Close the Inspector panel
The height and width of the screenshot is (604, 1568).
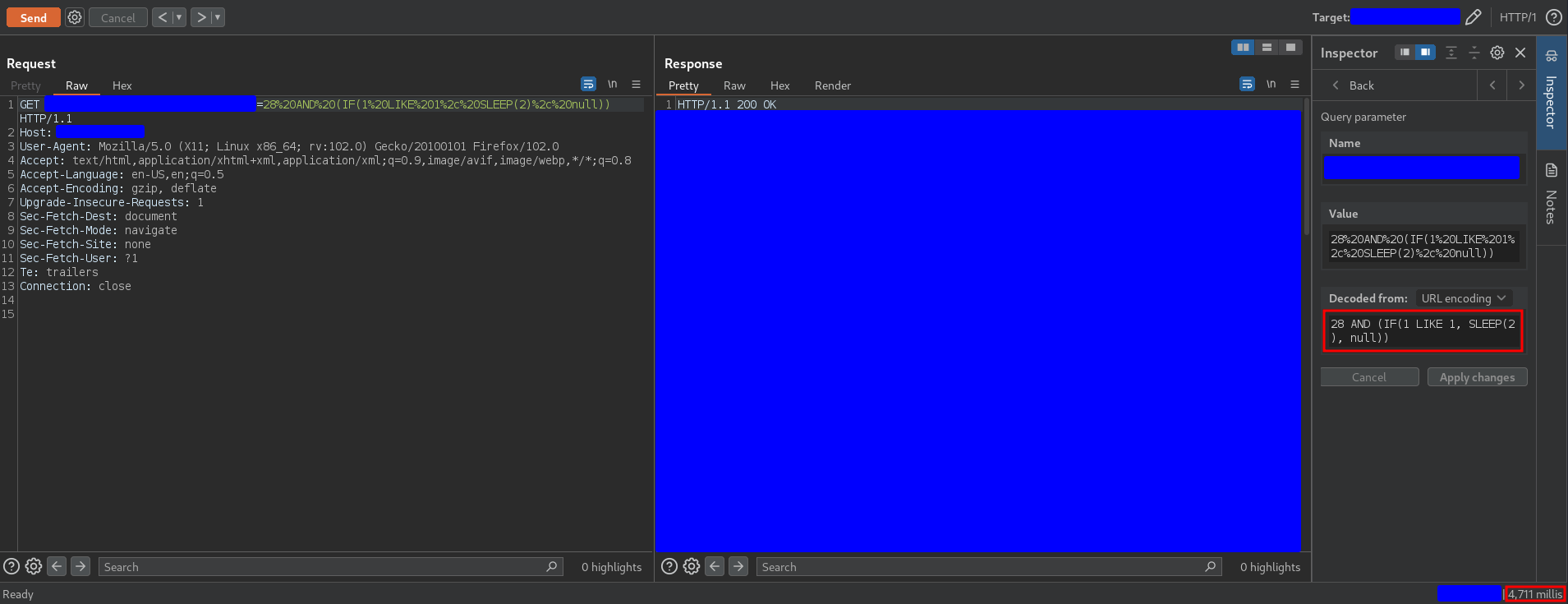tap(1520, 53)
